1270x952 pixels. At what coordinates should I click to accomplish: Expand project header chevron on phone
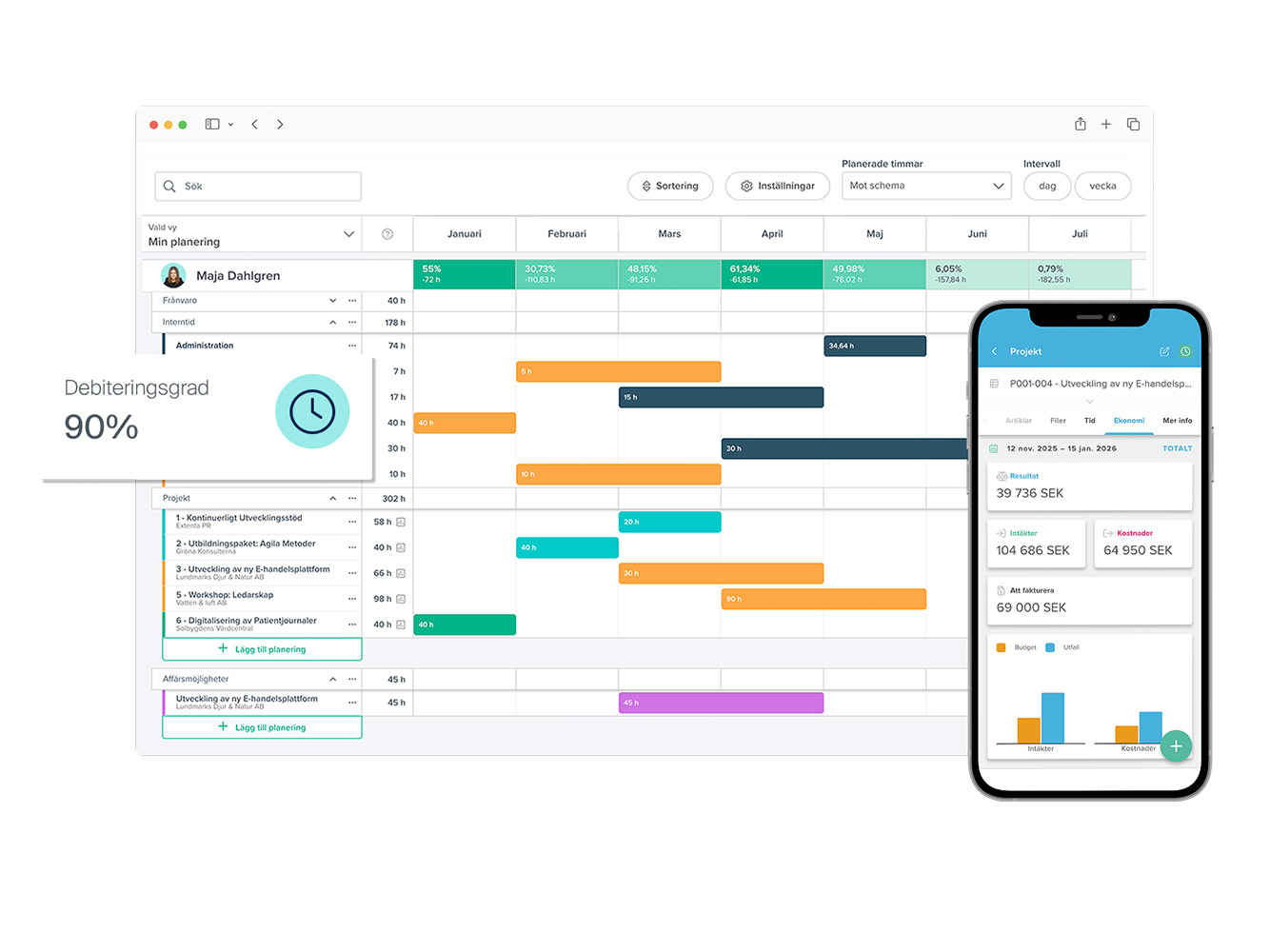[1090, 402]
